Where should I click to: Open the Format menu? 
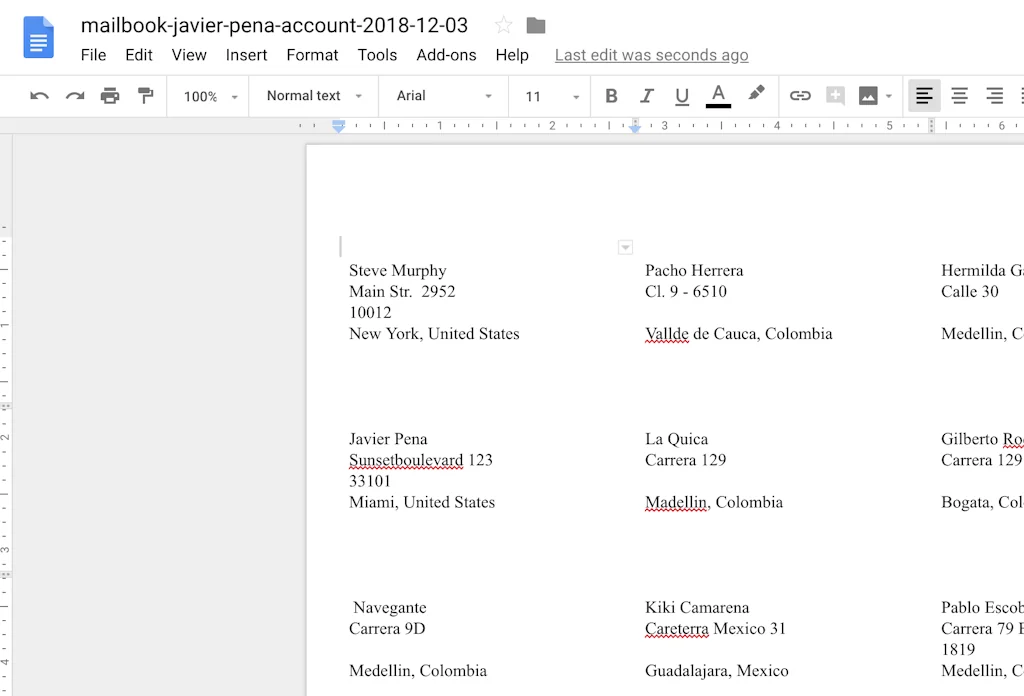[312, 55]
